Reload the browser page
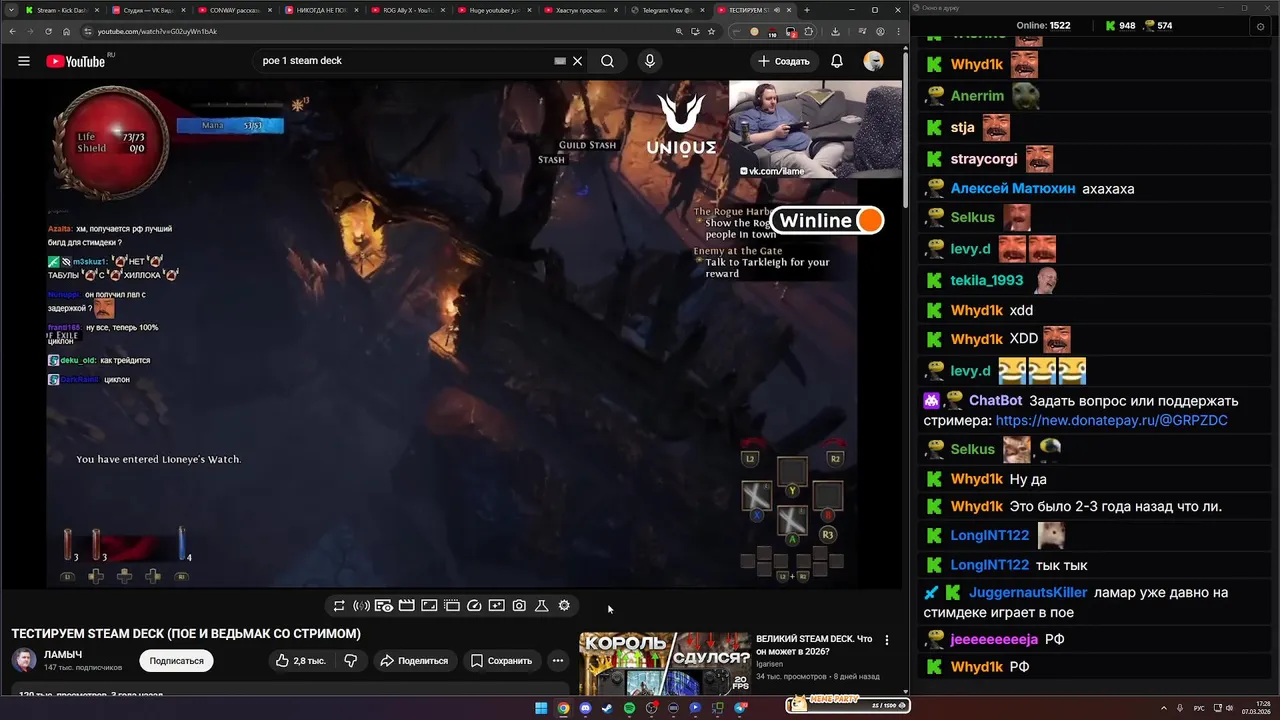 pyautogui.click(x=49, y=31)
